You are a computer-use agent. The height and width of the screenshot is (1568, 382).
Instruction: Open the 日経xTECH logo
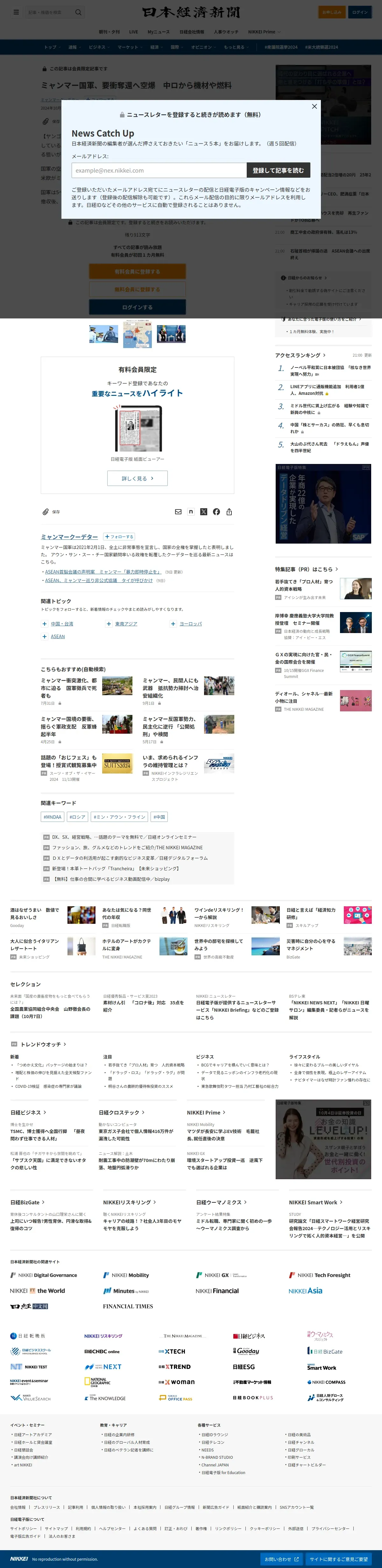pos(172,1351)
